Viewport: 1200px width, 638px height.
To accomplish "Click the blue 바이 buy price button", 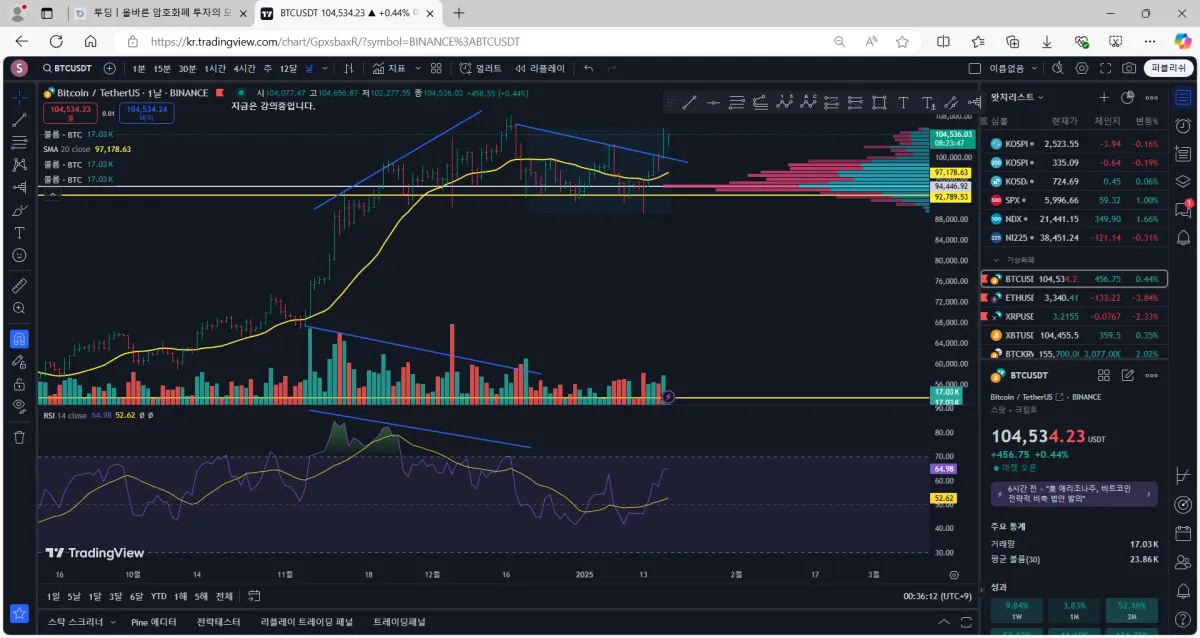I will pyautogui.click(x=146, y=112).
